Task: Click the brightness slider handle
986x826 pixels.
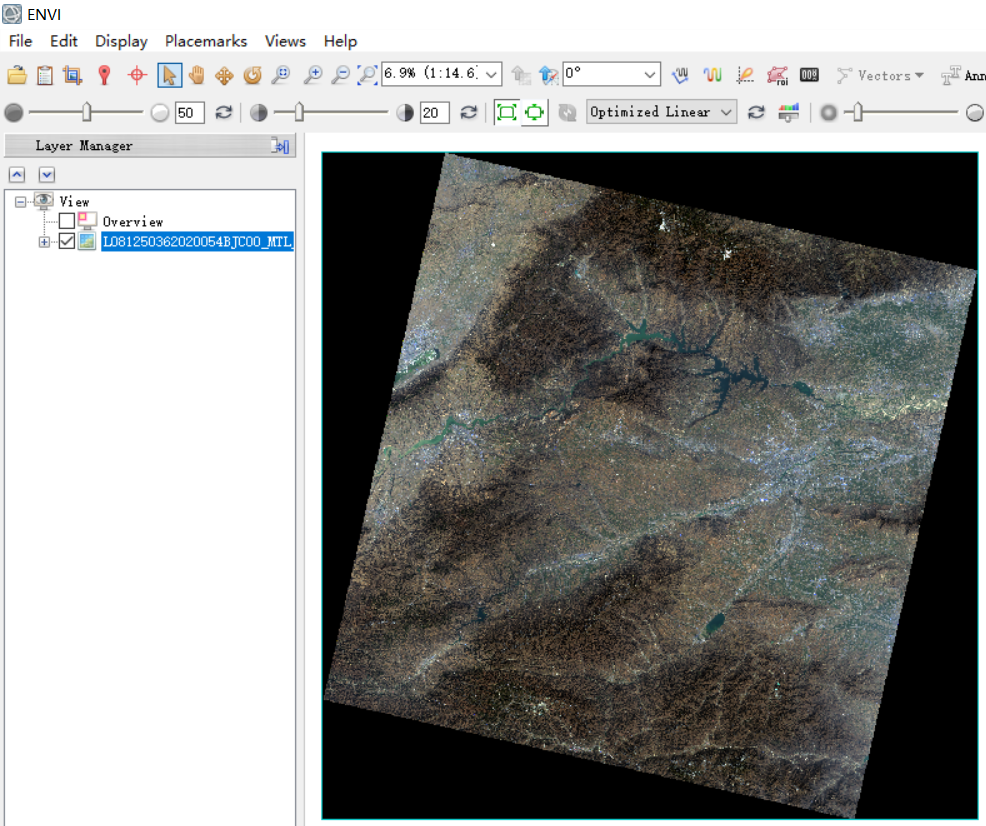Action: coord(87,112)
